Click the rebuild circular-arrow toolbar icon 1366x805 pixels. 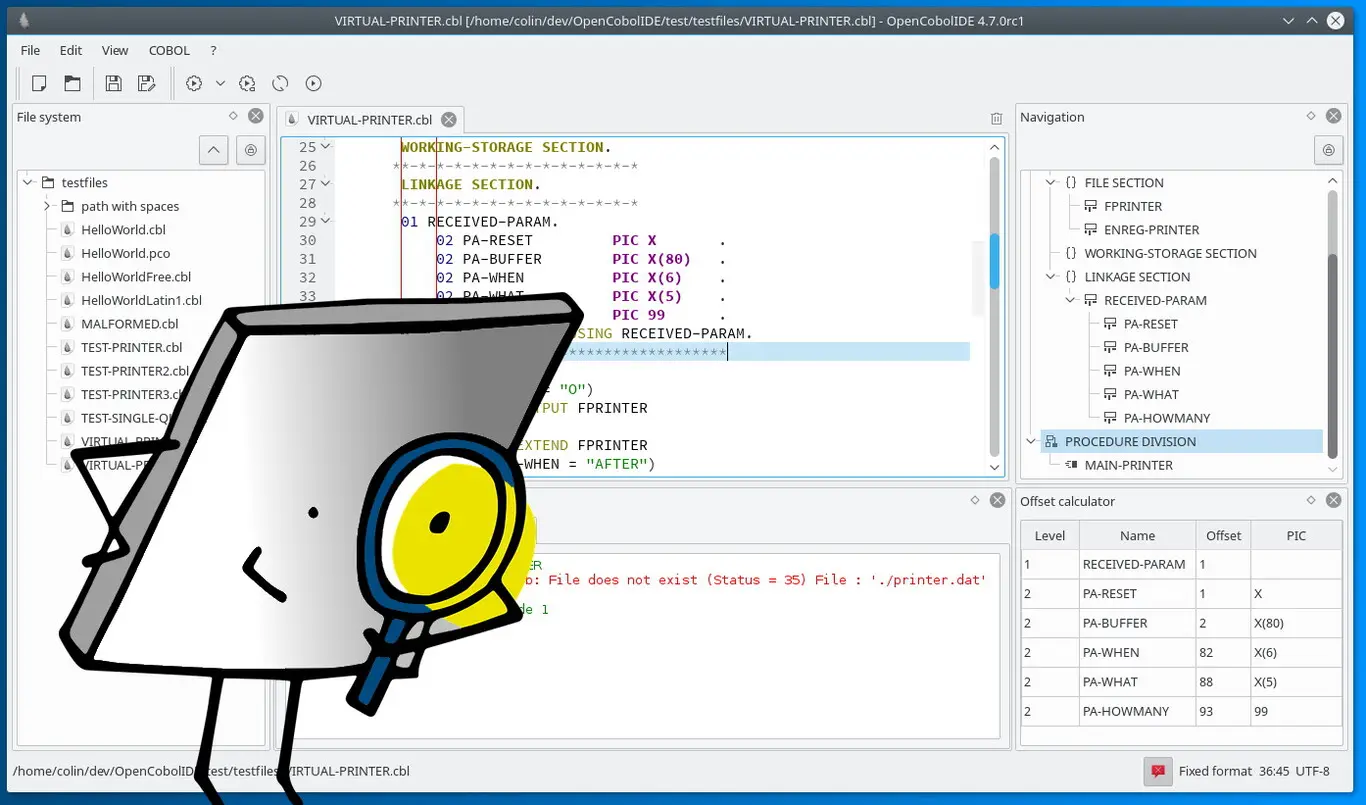[280, 83]
